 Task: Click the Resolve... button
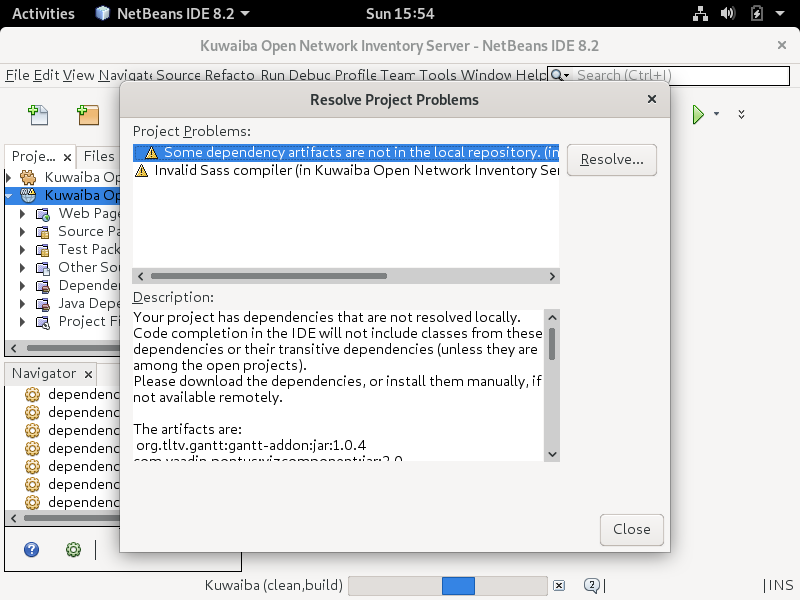click(612, 160)
